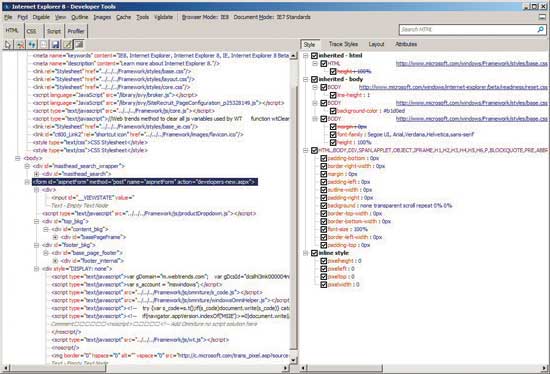
Task: Toggle the font-size : 100% checkbox
Action: pyautogui.click(x=323, y=229)
